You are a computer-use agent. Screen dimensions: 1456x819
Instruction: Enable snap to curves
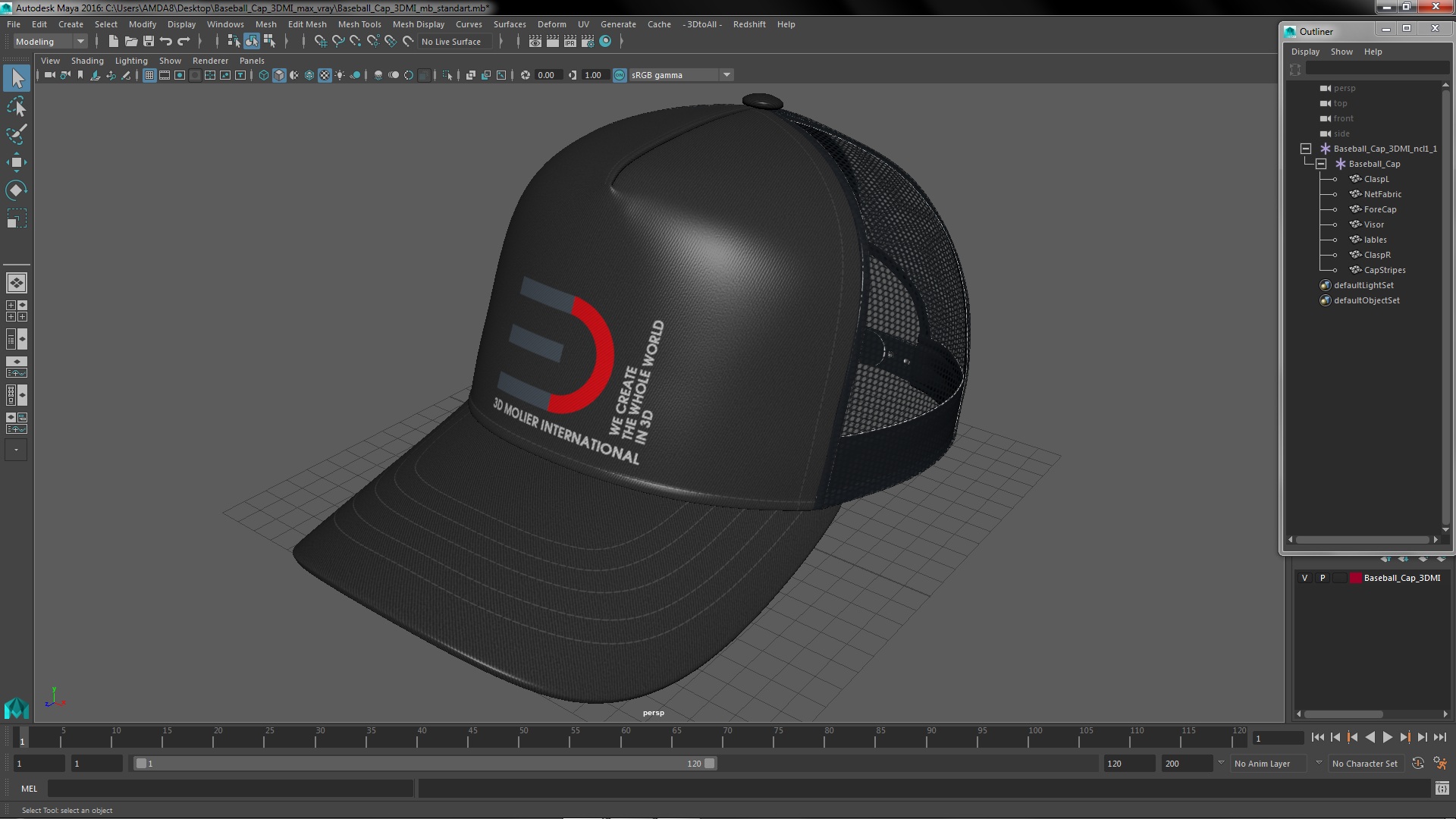click(338, 42)
